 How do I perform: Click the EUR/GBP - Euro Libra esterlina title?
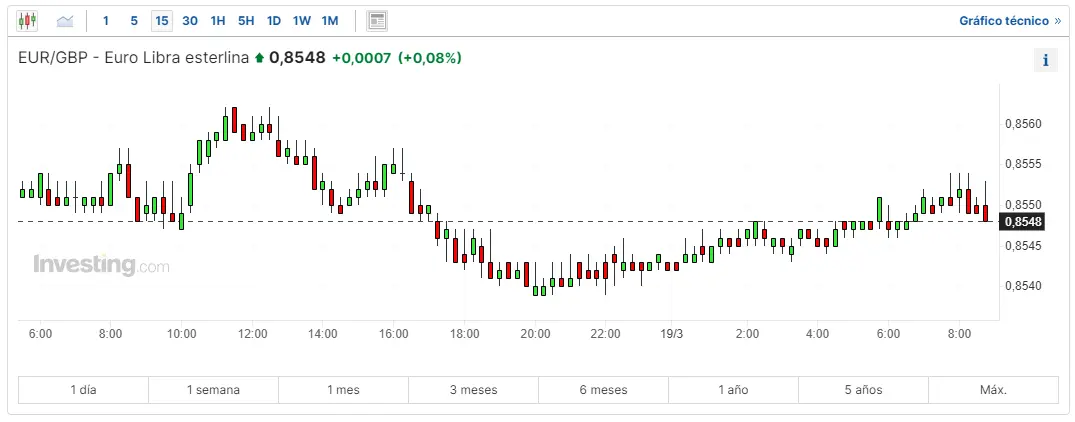134,58
